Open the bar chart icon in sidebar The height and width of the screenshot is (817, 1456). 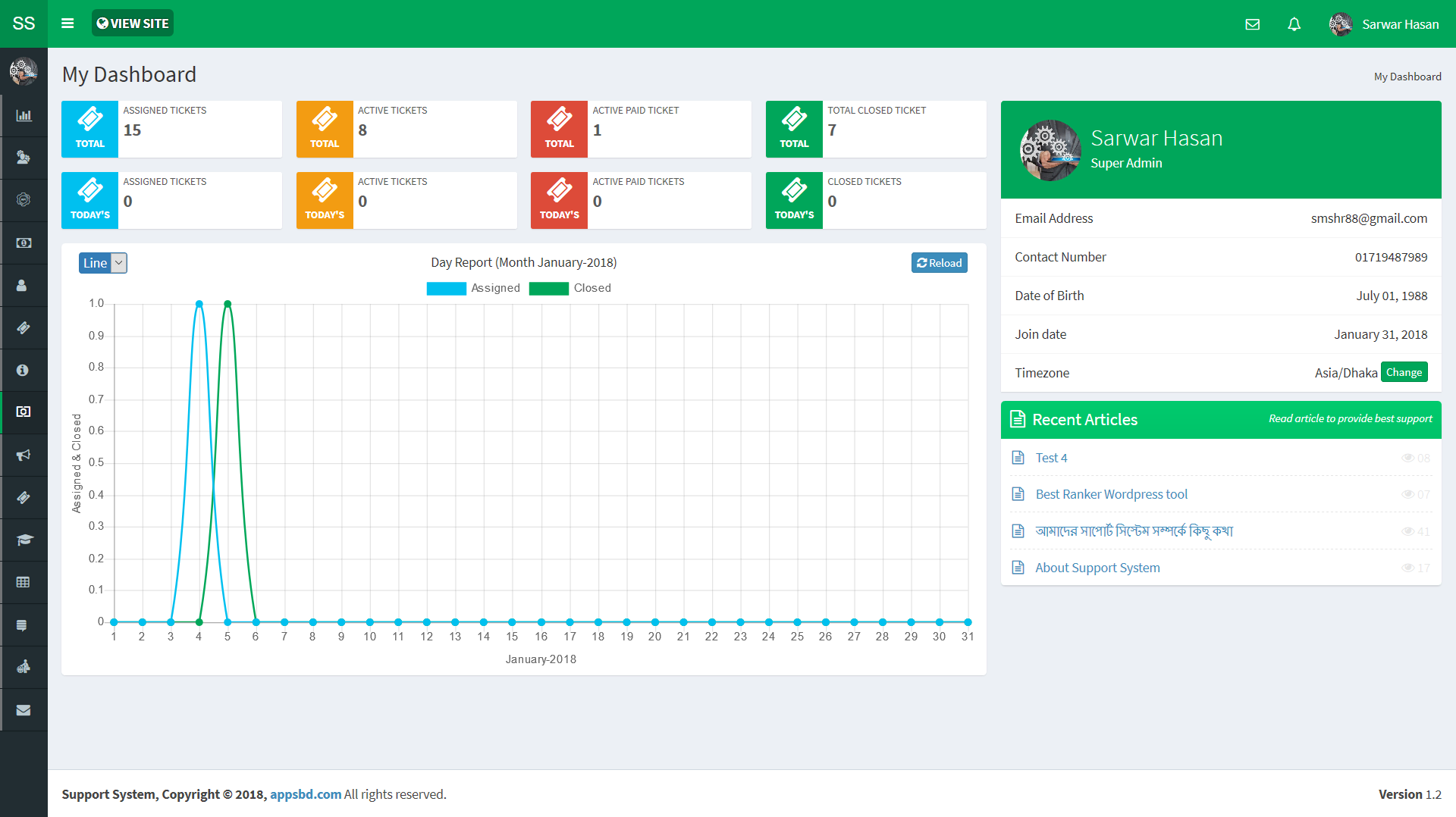[x=24, y=116]
